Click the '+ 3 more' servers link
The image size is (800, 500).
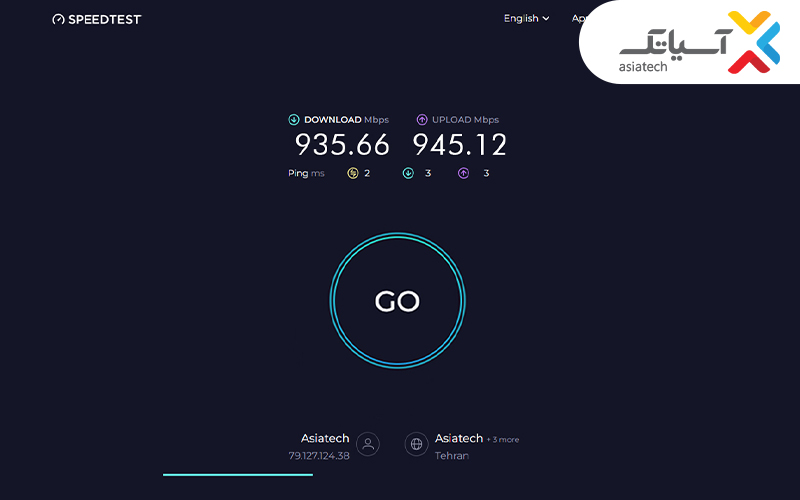(503, 439)
